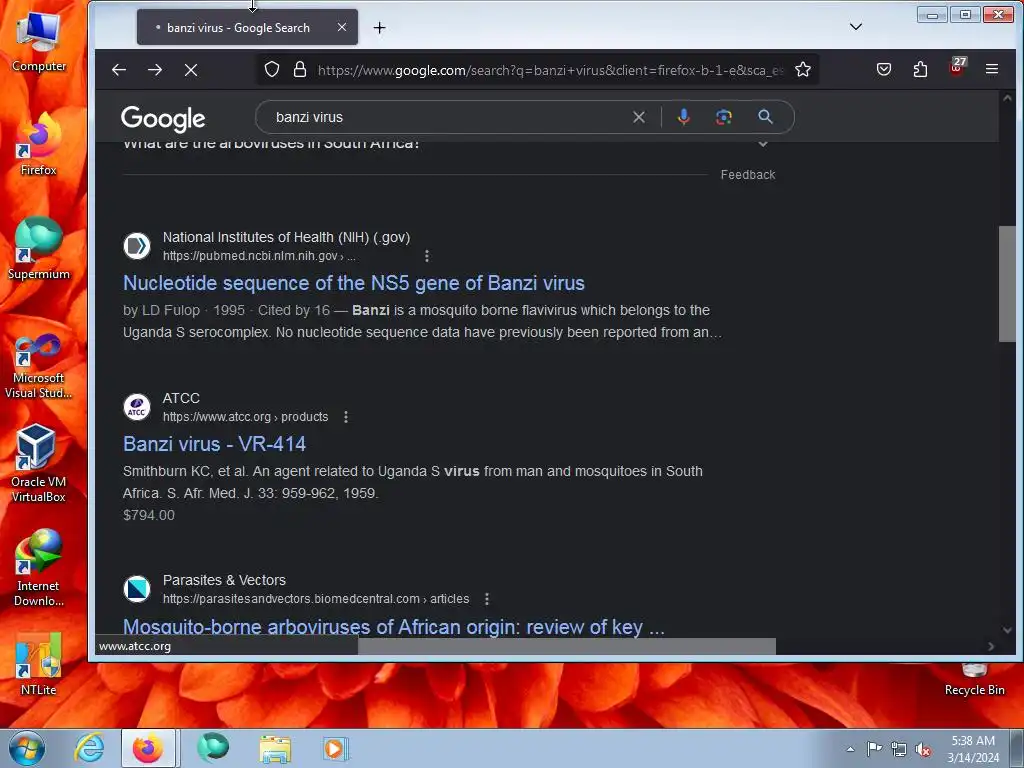The height and width of the screenshot is (768, 1024).
Task: Start voice search with the microphone
Action: 683,117
